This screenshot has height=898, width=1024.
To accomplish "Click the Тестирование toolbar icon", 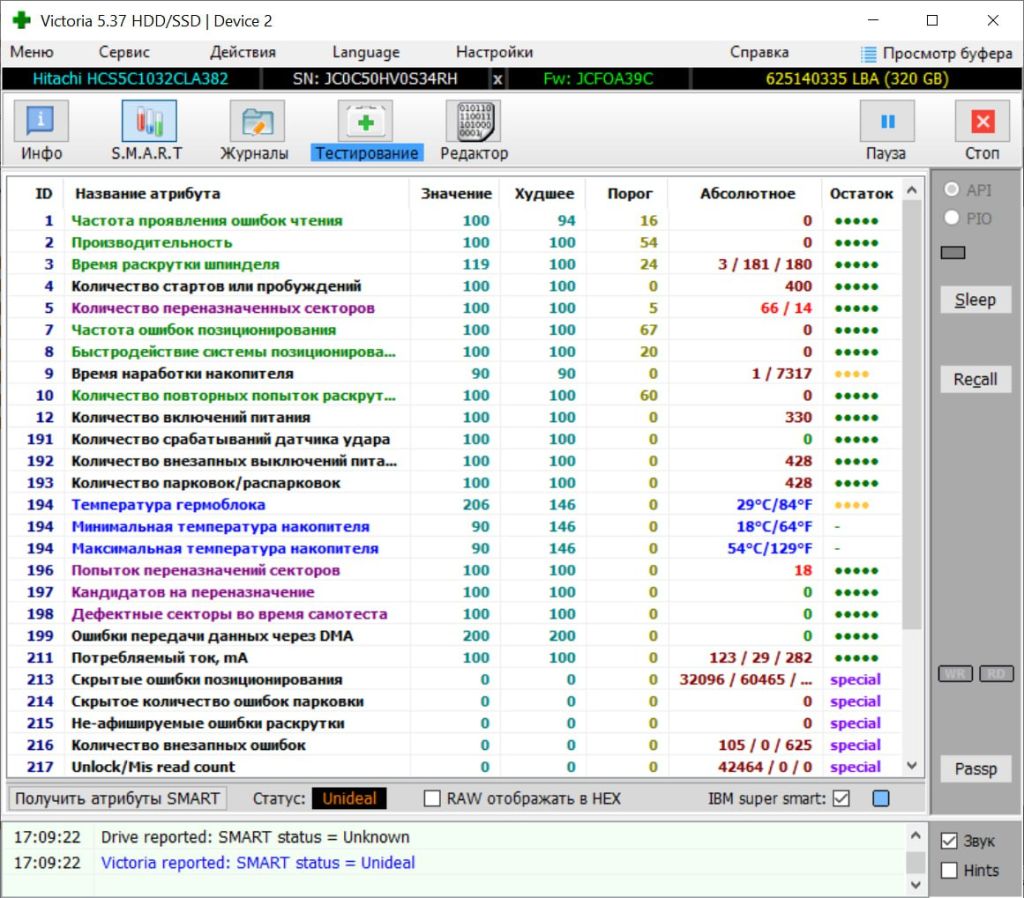I will coord(365,121).
